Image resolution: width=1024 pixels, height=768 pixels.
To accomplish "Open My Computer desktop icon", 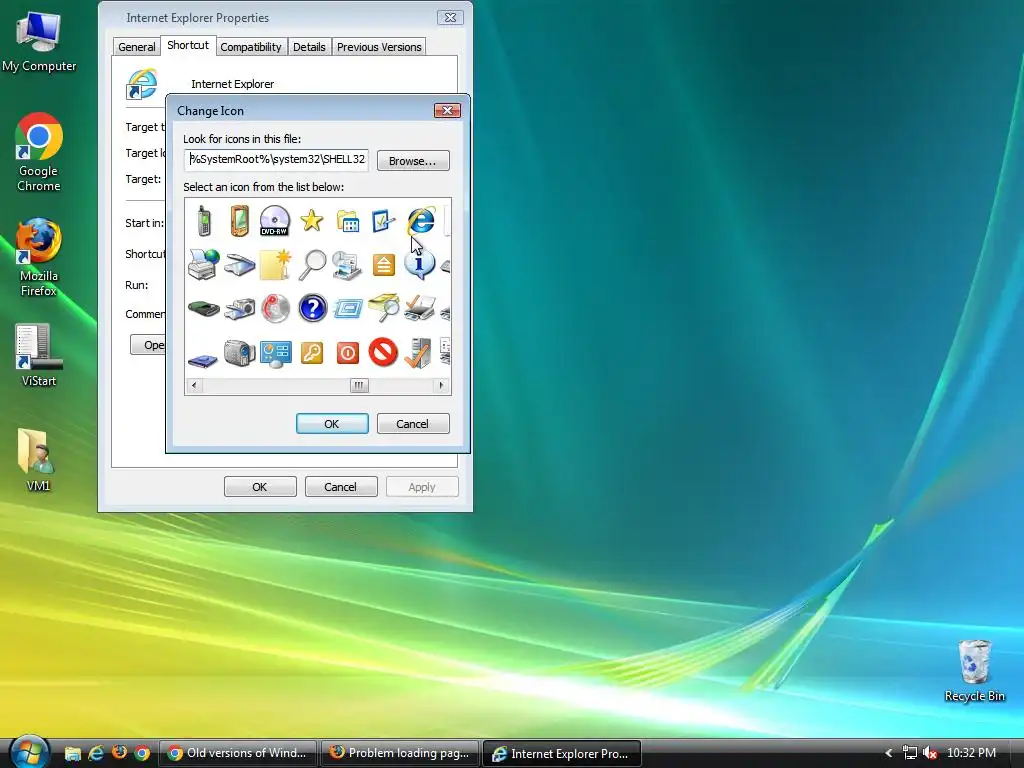I will pos(39,42).
